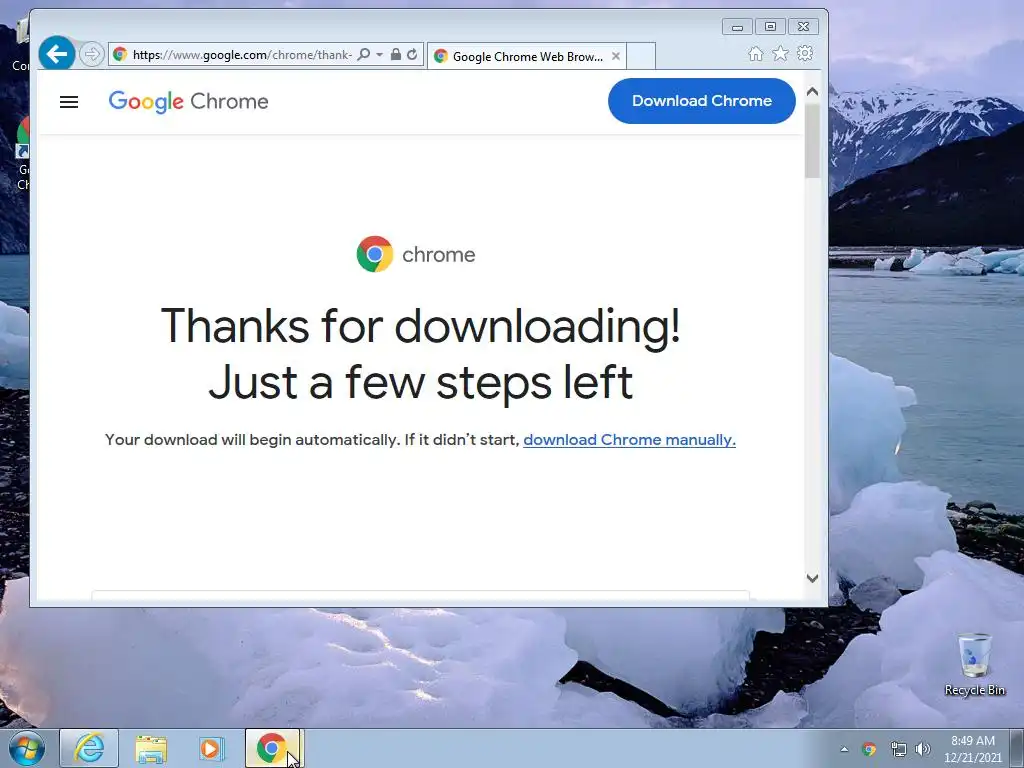Click the Chrome favicon in the address bar
Screen dimensions: 1024x768
(120, 54)
